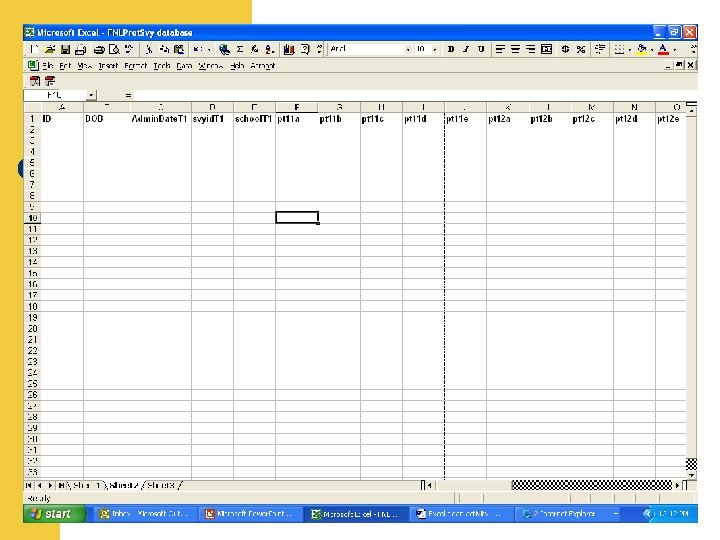Click the Excel workbook icon beside File menu
Viewport: 720px width, 540px height.
[33, 65]
